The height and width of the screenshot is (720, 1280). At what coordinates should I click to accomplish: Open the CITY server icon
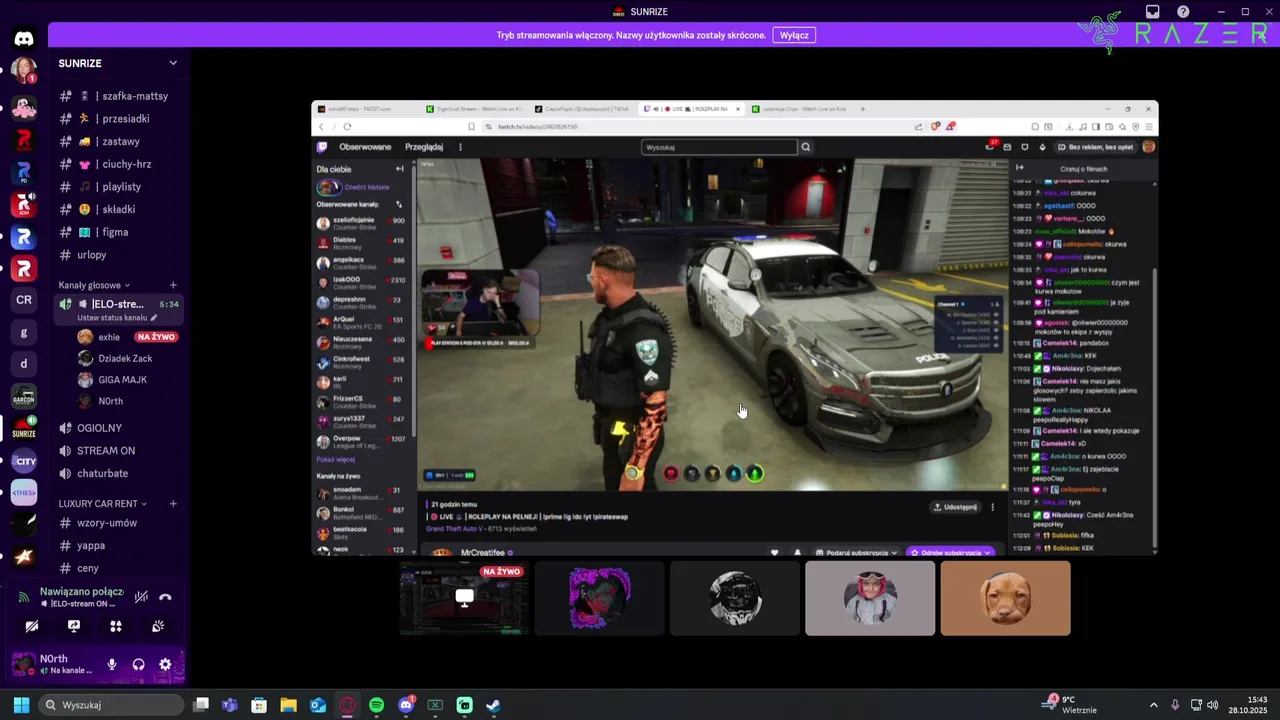point(24,461)
